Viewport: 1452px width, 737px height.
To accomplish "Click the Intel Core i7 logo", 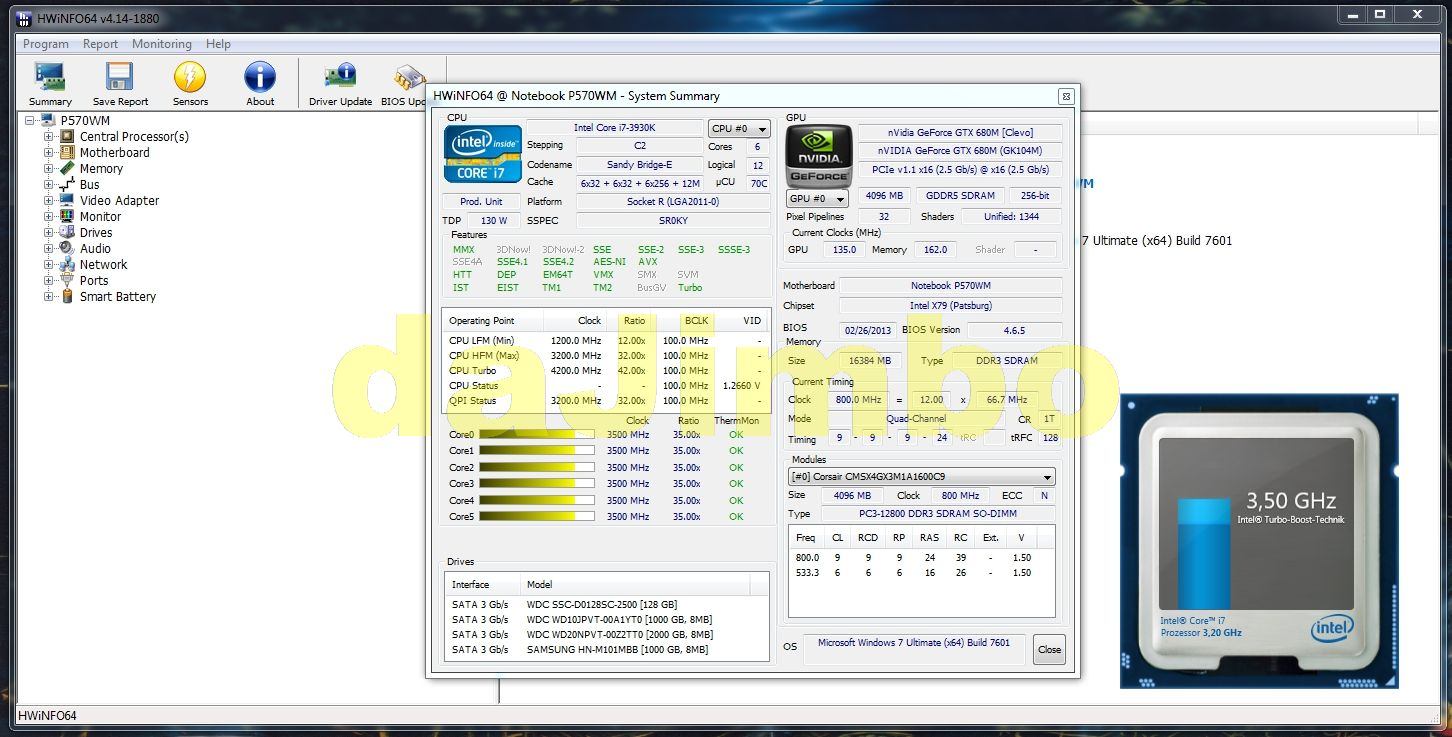I will [483, 154].
